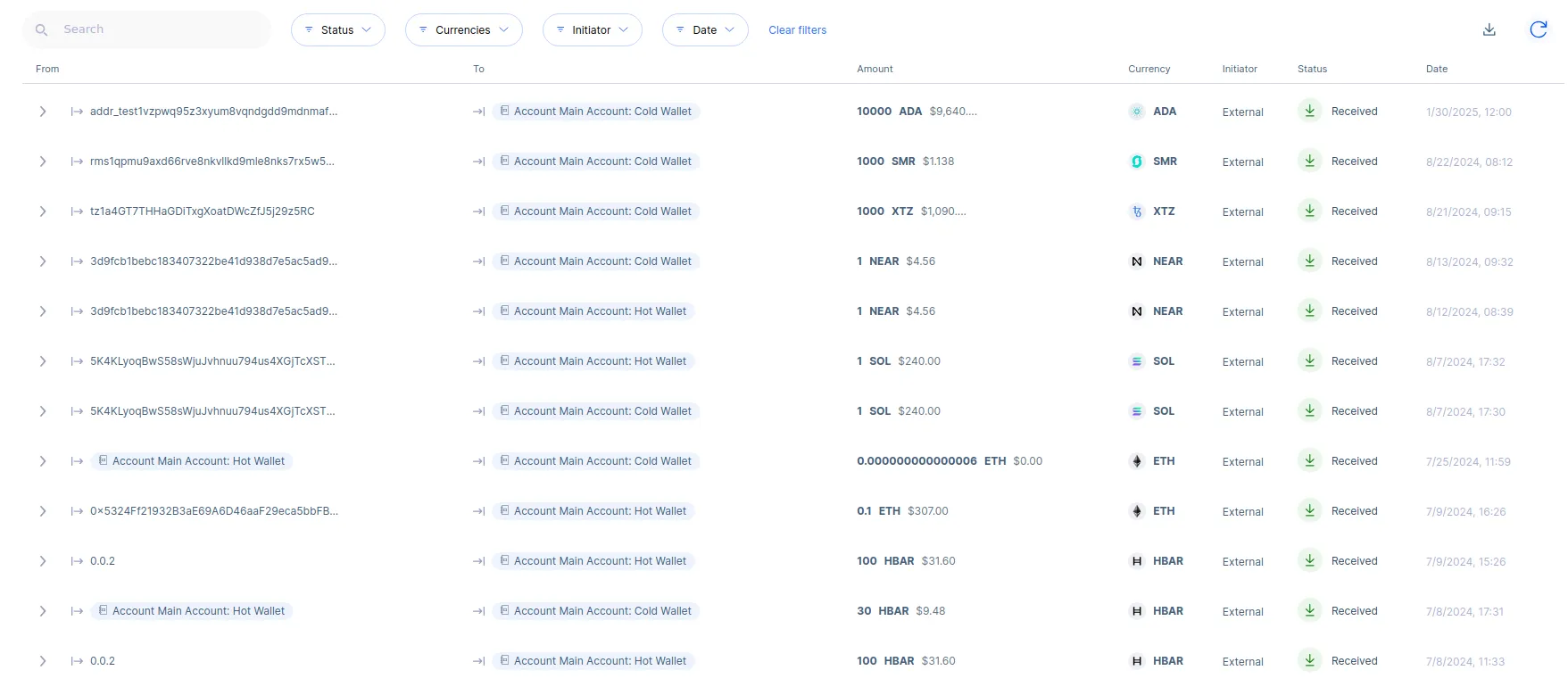Click date 7/8/2024, 11:33
The height and width of the screenshot is (687, 1568).
pyautogui.click(x=1465, y=662)
